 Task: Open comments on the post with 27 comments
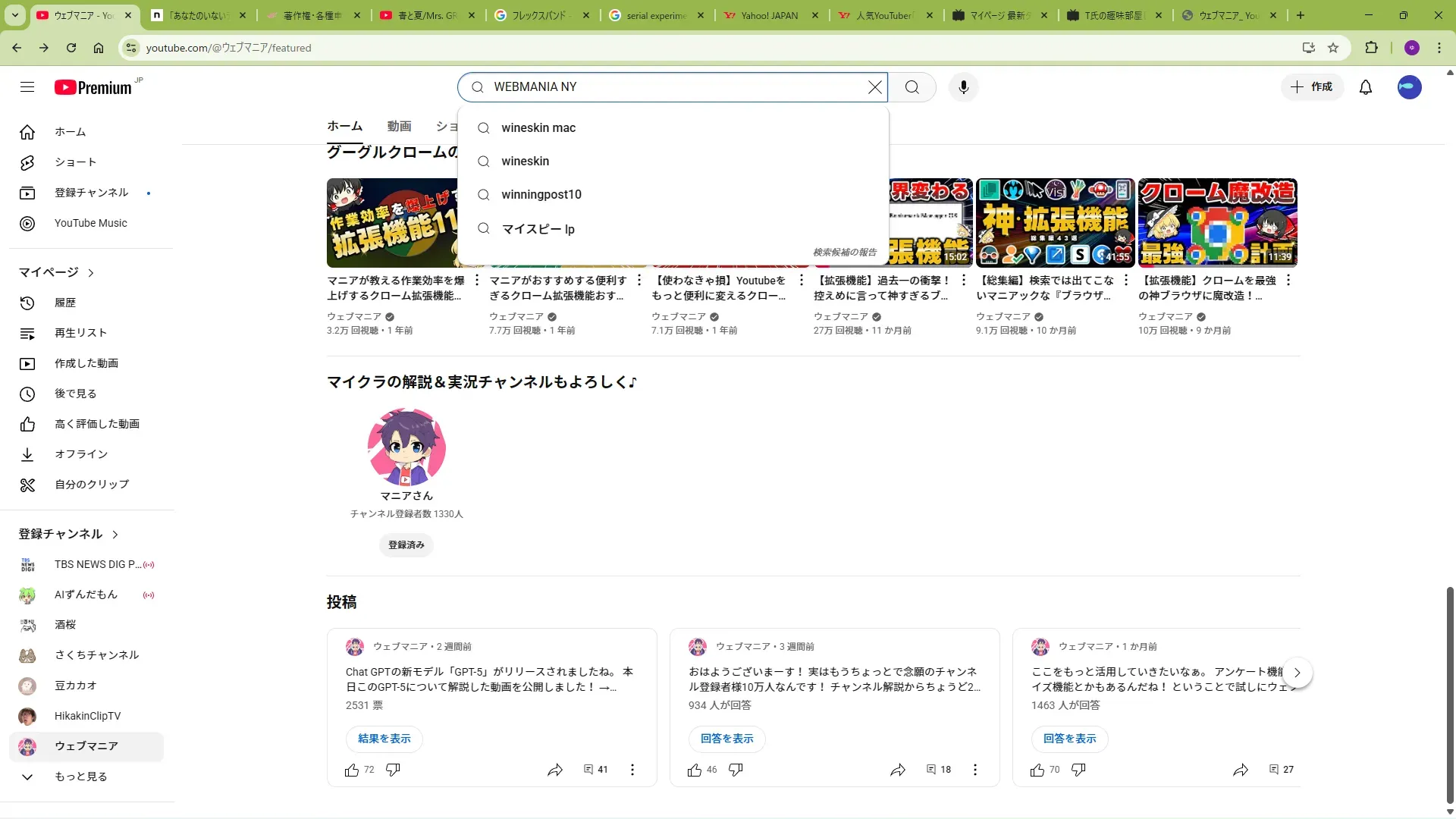coord(1281,770)
